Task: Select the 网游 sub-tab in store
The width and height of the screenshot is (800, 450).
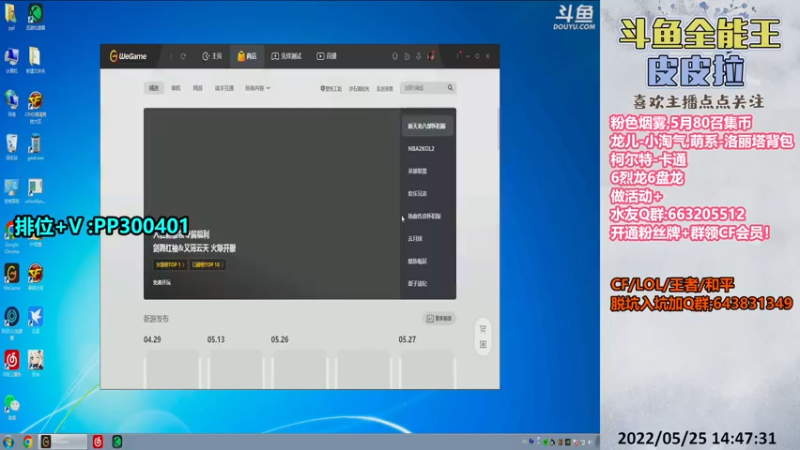Action: [x=198, y=88]
